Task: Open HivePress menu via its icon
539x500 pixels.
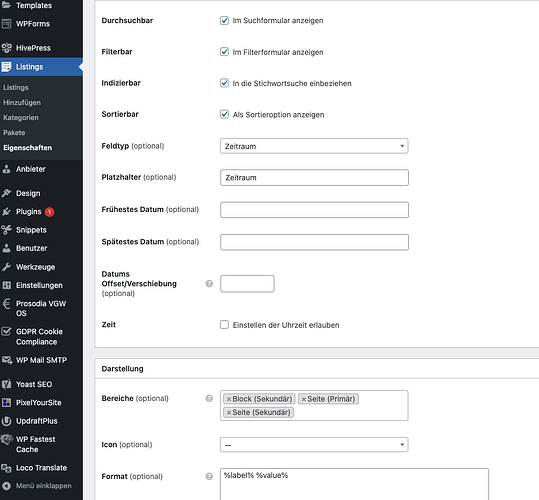Action: coord(7,48)
